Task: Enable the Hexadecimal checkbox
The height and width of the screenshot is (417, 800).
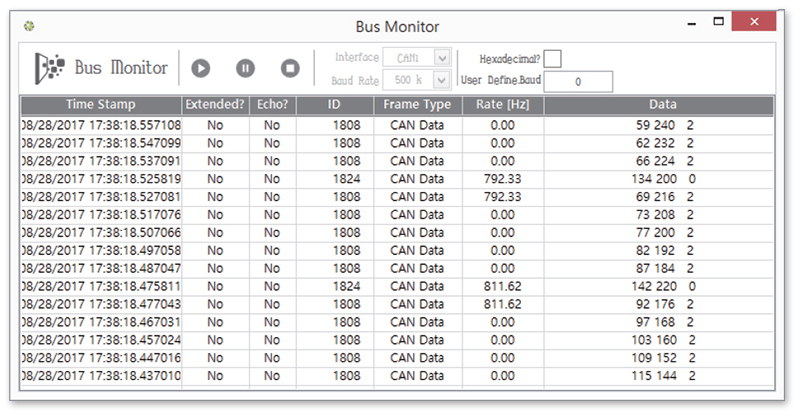Action: 553,59
